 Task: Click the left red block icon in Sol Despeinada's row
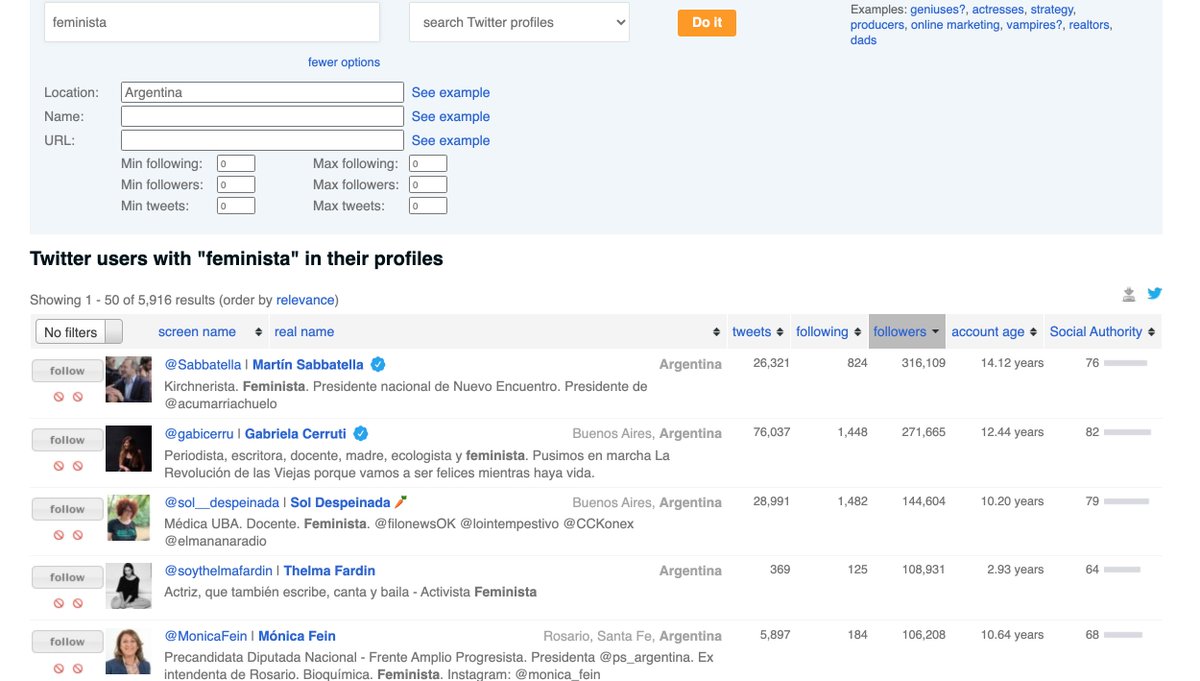point(59,534)
